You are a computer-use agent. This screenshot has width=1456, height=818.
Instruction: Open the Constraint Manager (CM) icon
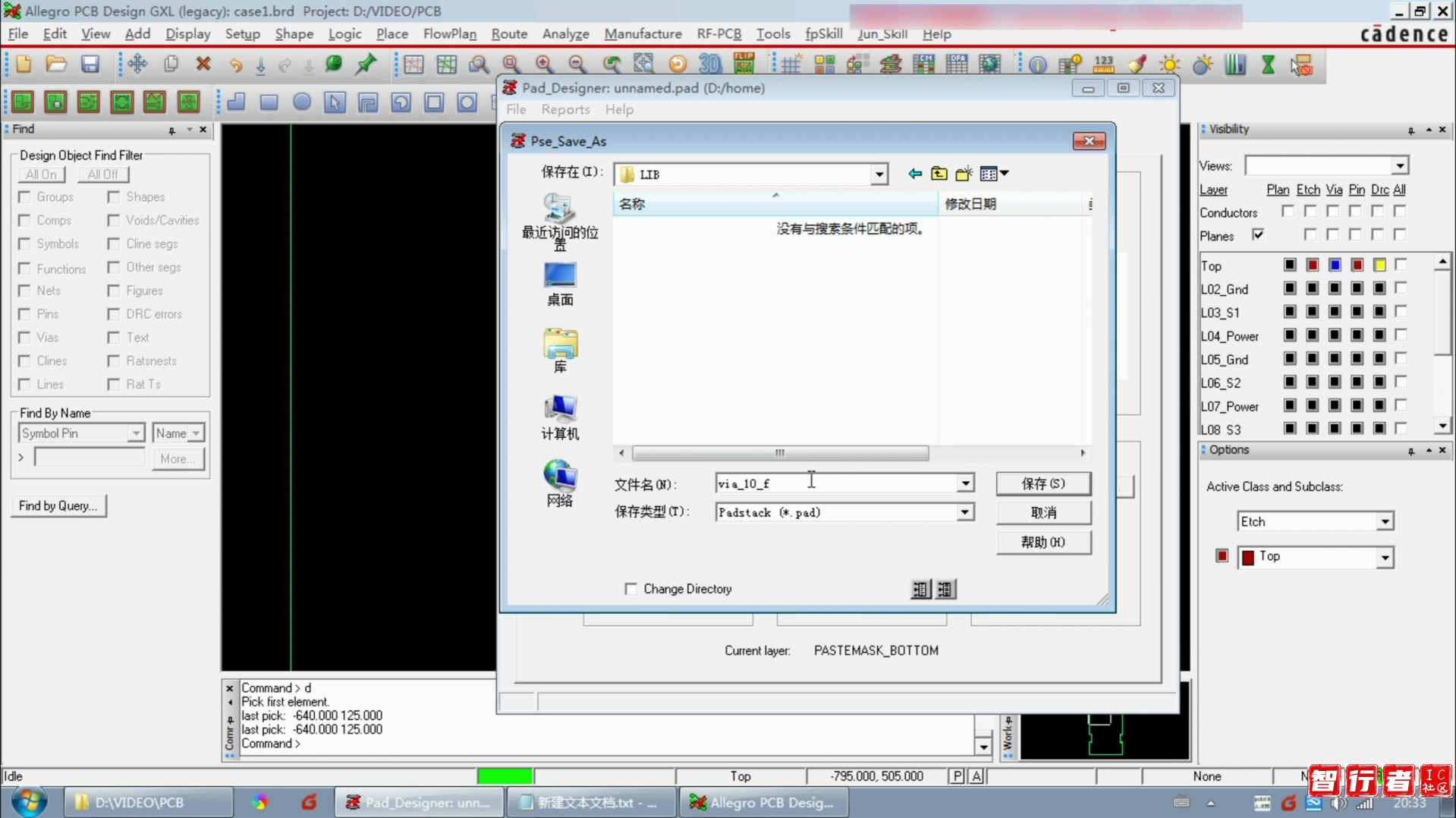(923, 64)
